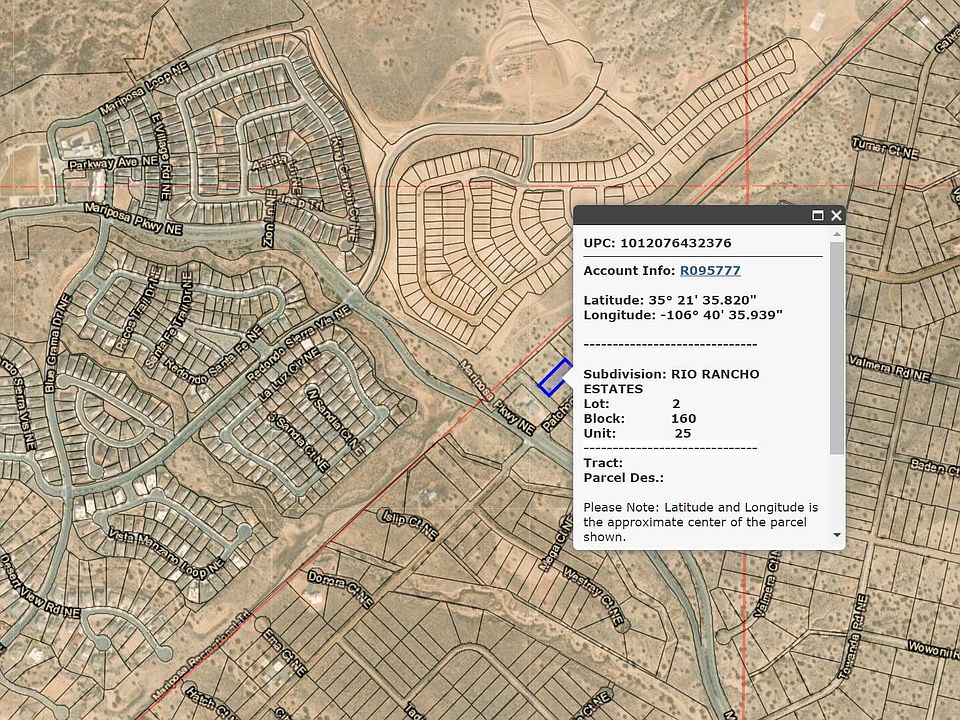
Task: Click the Erna Ct NE street label
Action: (285, 651)
